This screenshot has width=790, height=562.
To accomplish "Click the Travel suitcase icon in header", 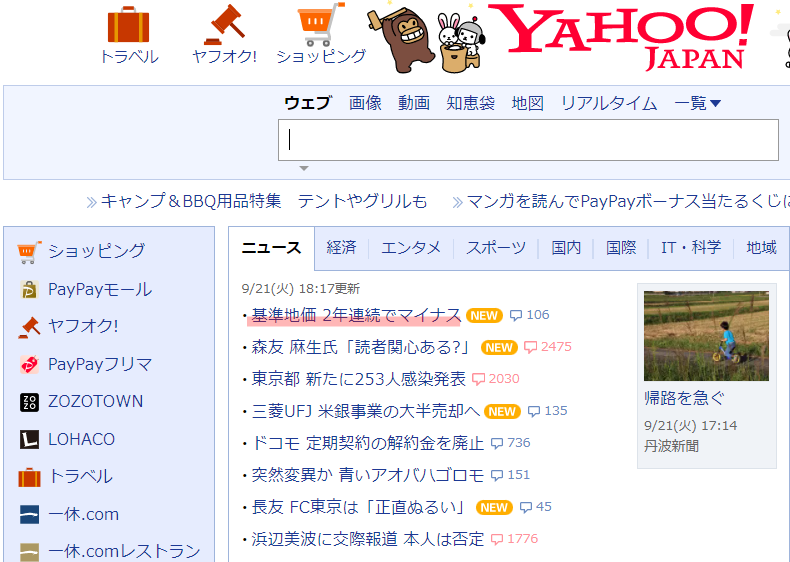I will pos(128,25).
